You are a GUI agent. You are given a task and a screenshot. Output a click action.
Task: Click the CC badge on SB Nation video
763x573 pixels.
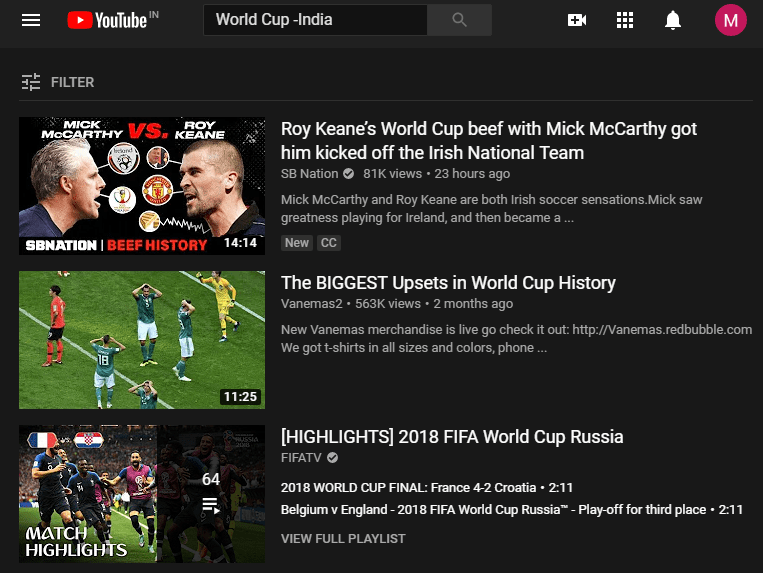329,243
